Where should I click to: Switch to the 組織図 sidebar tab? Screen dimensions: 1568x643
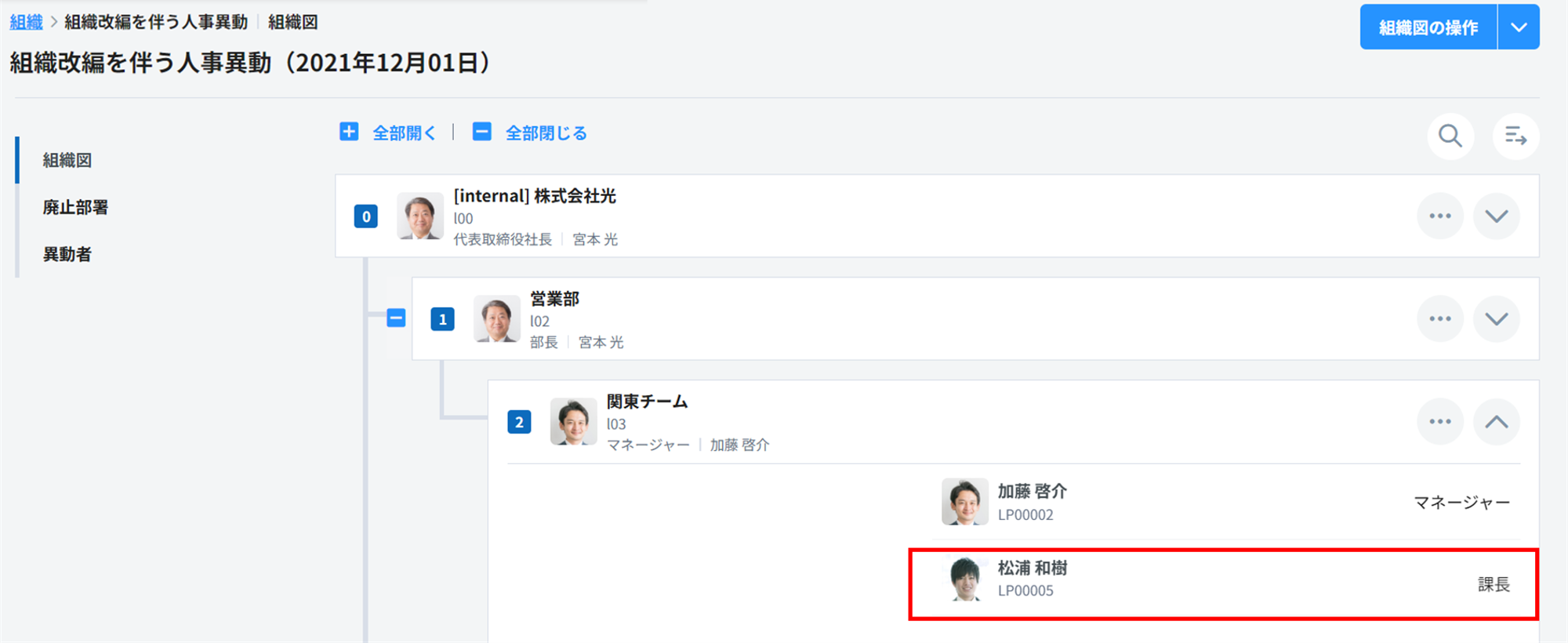(x=67, y=161)
